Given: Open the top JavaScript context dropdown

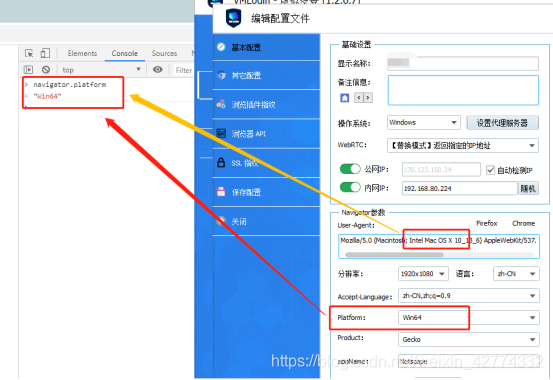Looking at the screenshot, I should click(x=102, y=70).
